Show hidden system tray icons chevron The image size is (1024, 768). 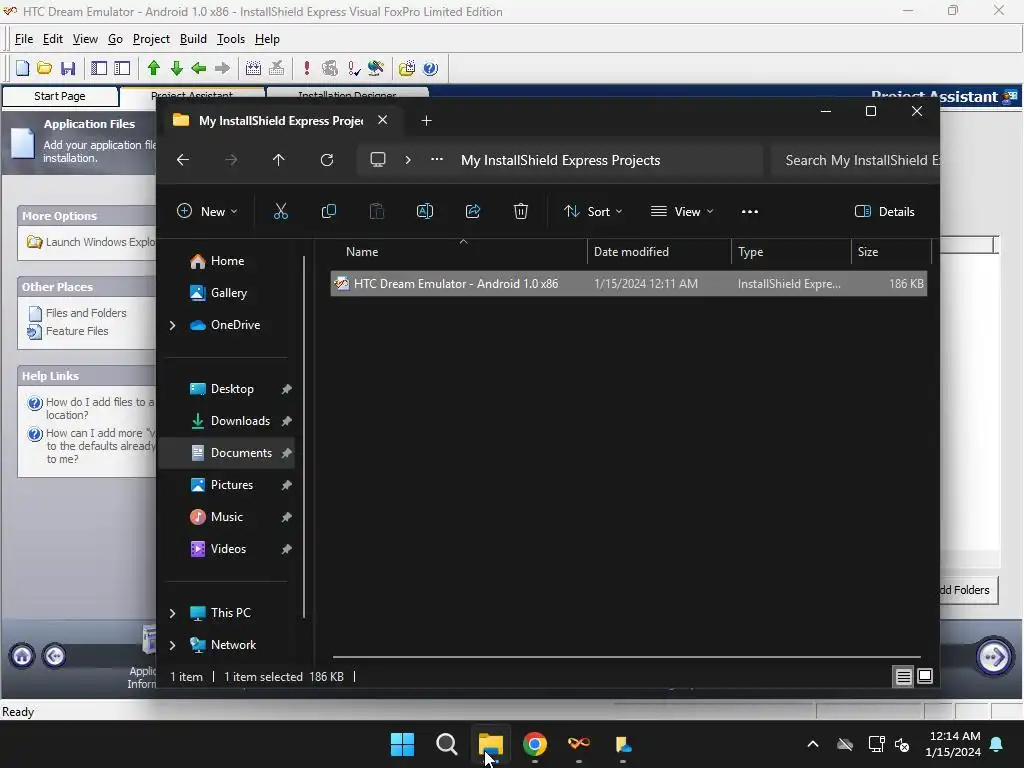tap(813, 744)
